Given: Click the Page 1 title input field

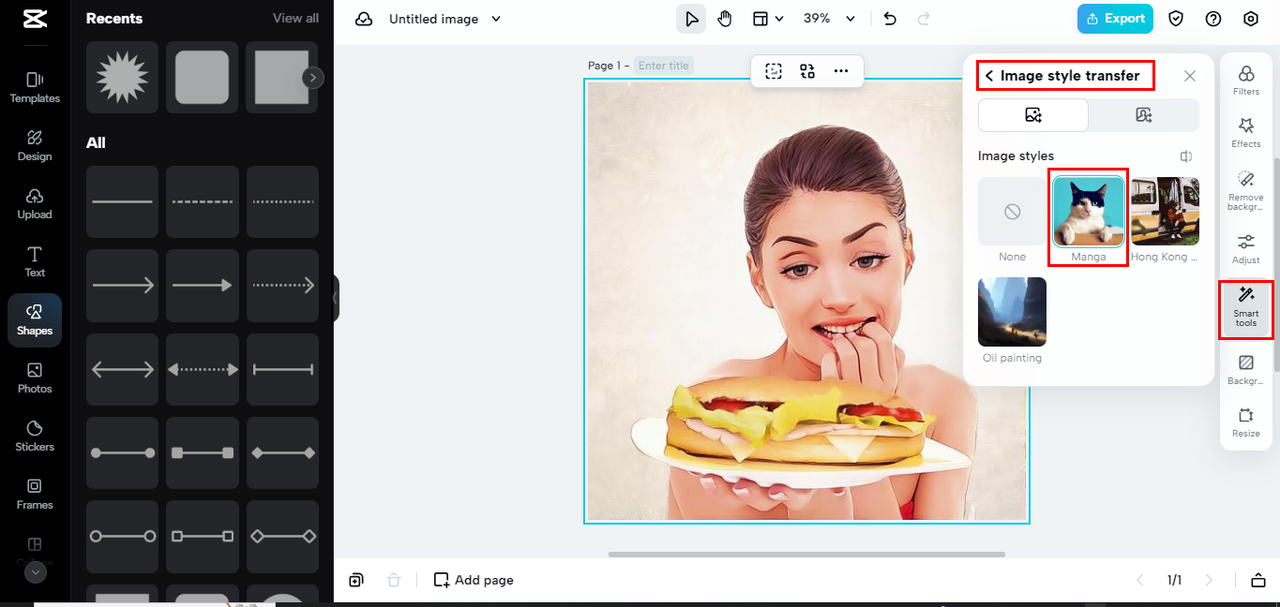Looking at the screenshot, I should click(x=664, y=65).
